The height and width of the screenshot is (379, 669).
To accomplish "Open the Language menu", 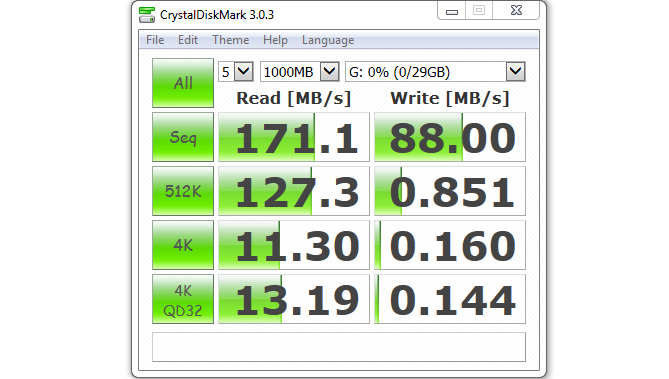I will tap(328, 40).
